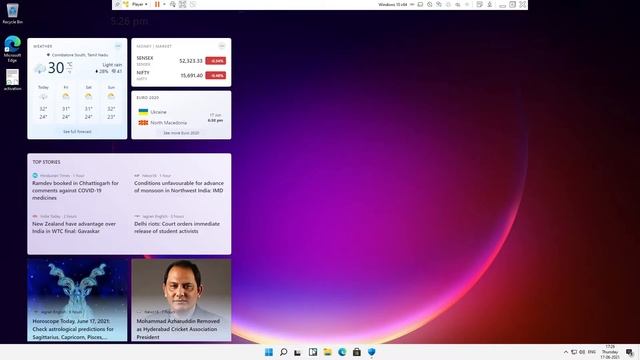Open the blue shield taskbar app
The height and width of the screenshot is (360, 640).
tap(371, 352)
